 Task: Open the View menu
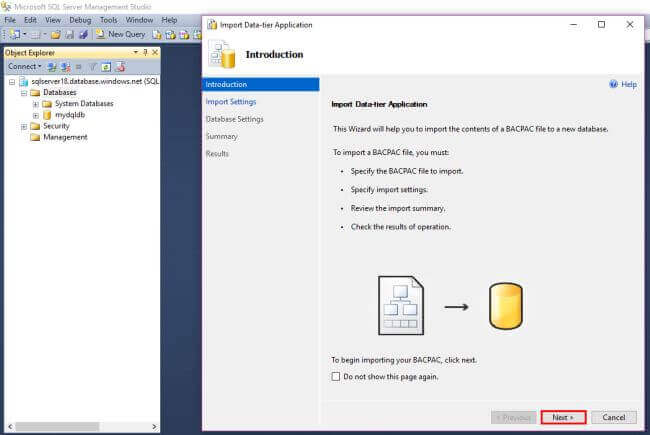tap(53, 20)
